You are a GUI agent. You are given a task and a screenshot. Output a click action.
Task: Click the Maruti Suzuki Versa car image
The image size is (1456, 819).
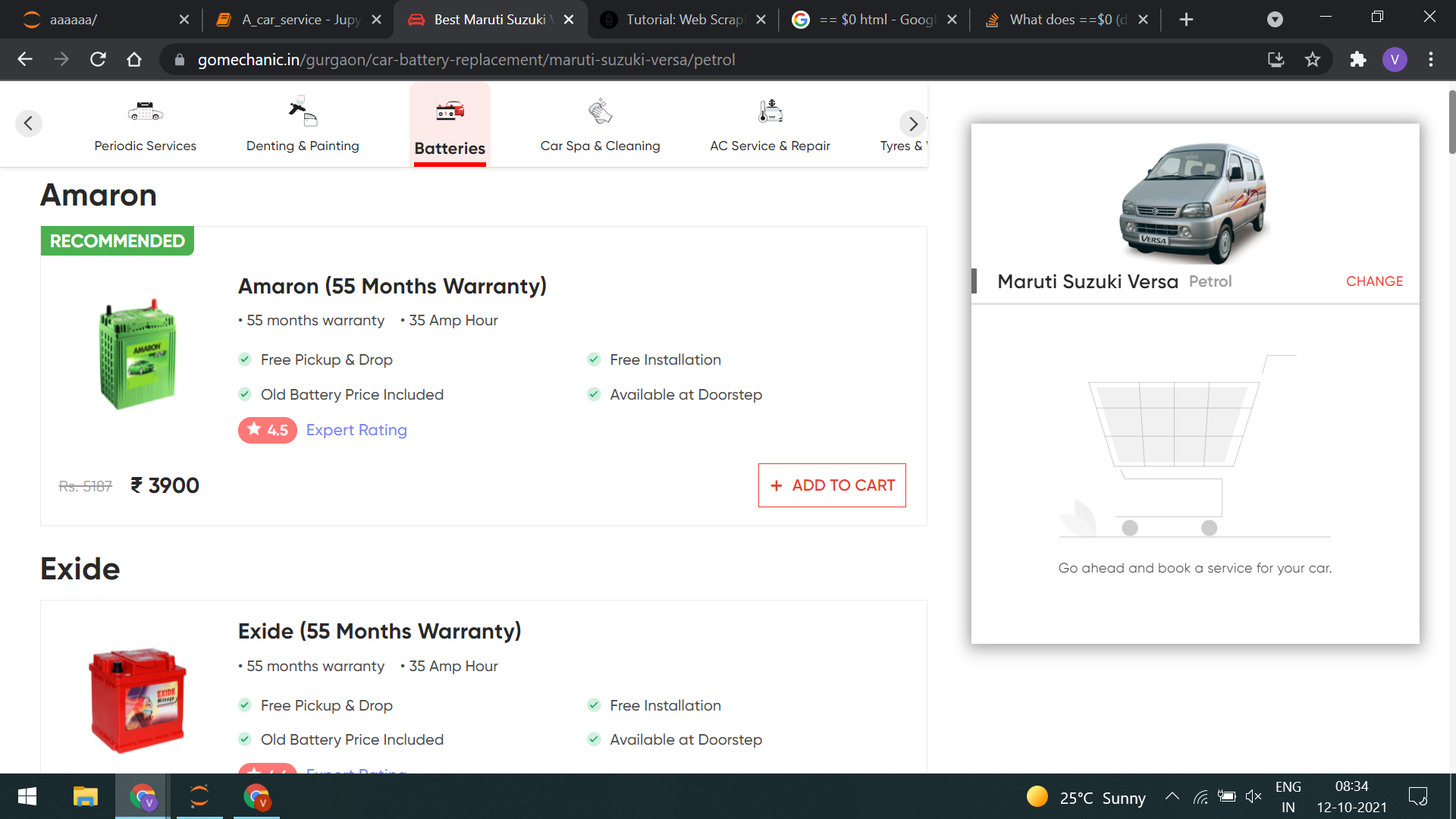(1194, 203)
